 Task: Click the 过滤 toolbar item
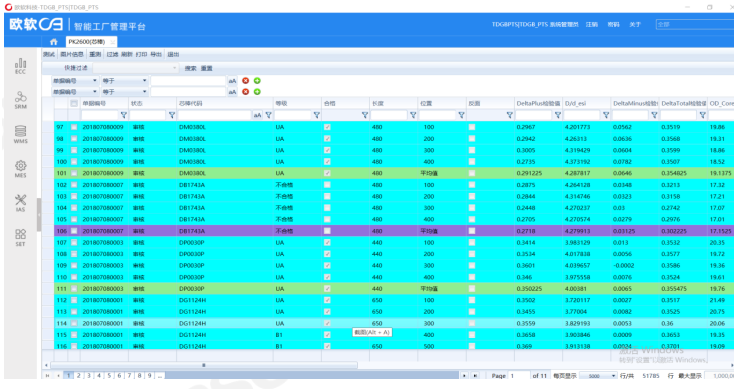pos(112,54)
